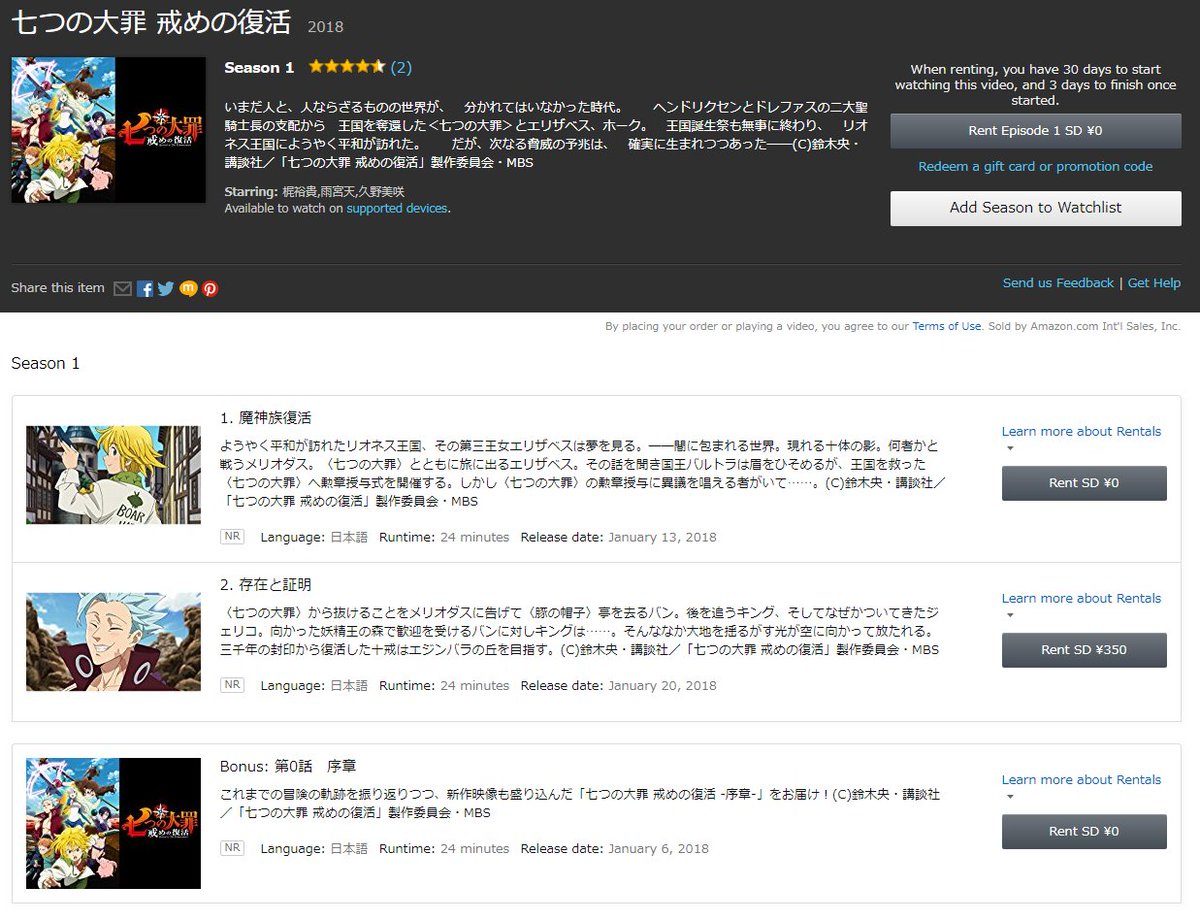Share this item via email icon
This screenshot has width=1200, height=920.
coord(122,289)
